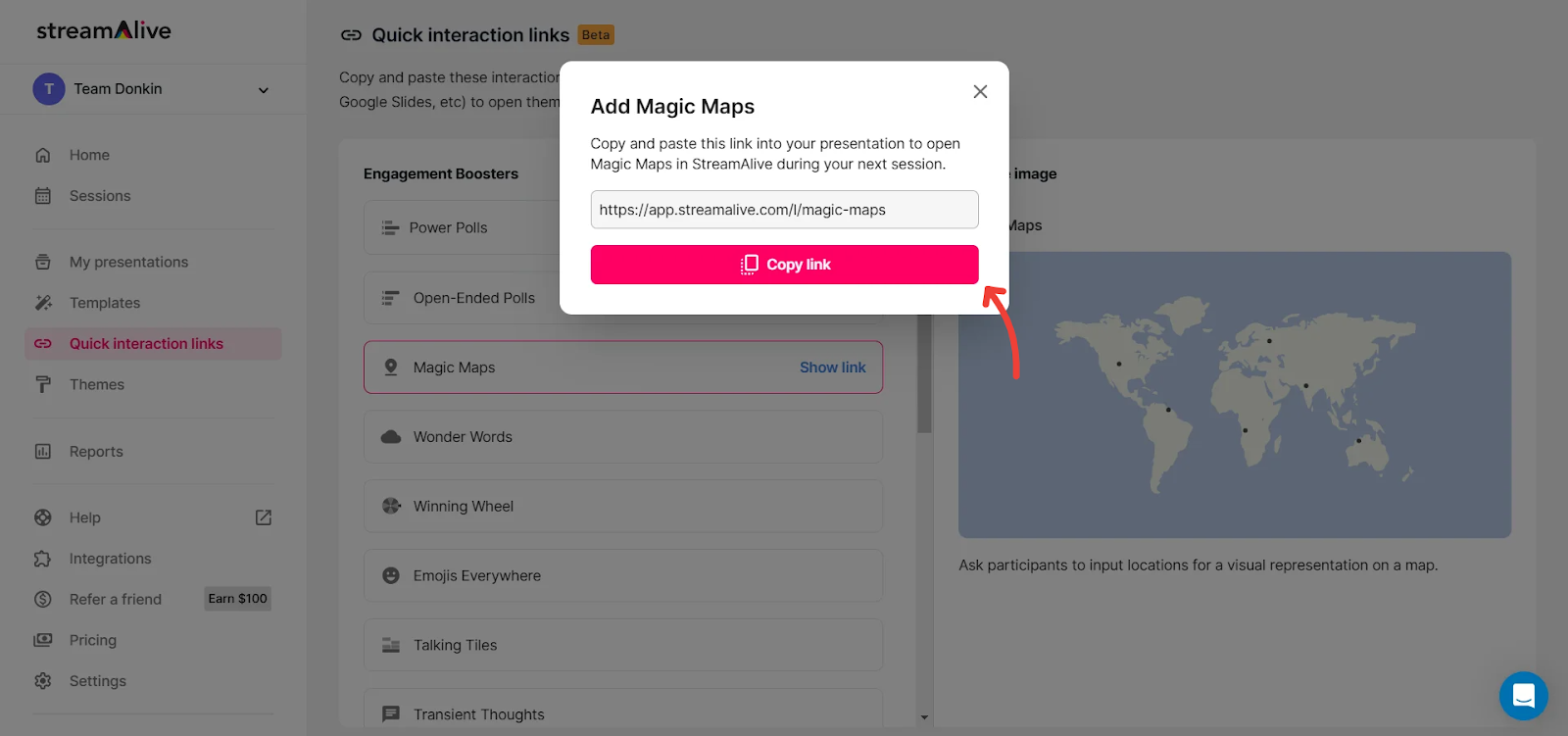Open the Home icon in sidebar
1568x736 pixels.
click(43, 155)
